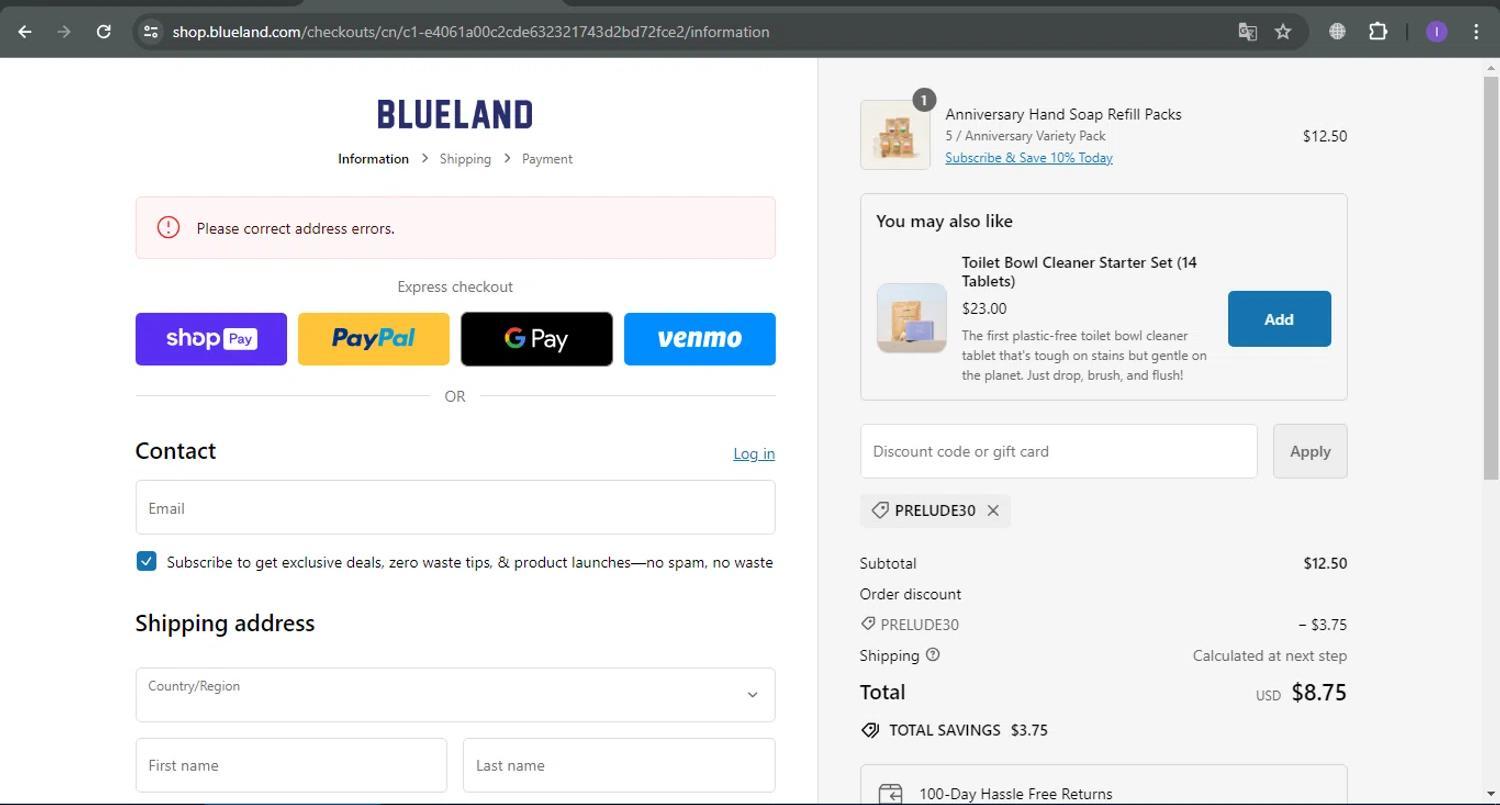Click 'Calculated at next step' shipping text

point(1269,656)
